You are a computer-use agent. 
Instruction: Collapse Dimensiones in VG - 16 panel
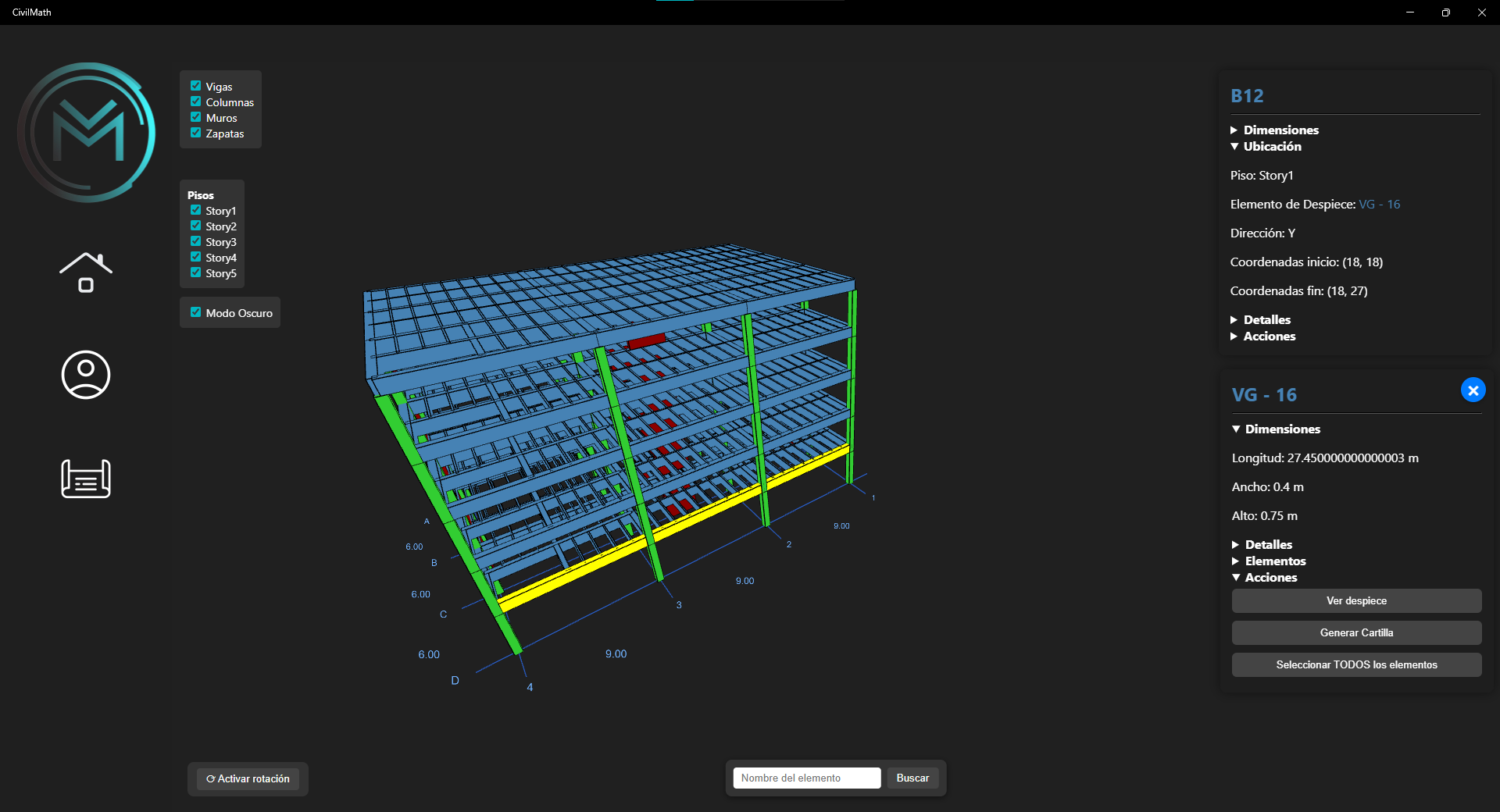[x=1276, y=429]
